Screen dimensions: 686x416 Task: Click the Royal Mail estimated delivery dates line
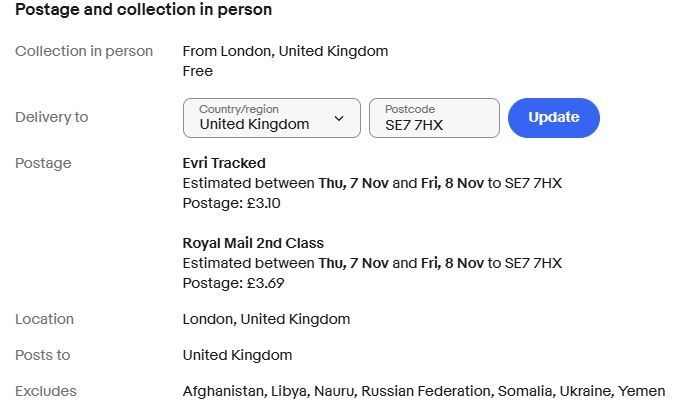coord(372,263)
